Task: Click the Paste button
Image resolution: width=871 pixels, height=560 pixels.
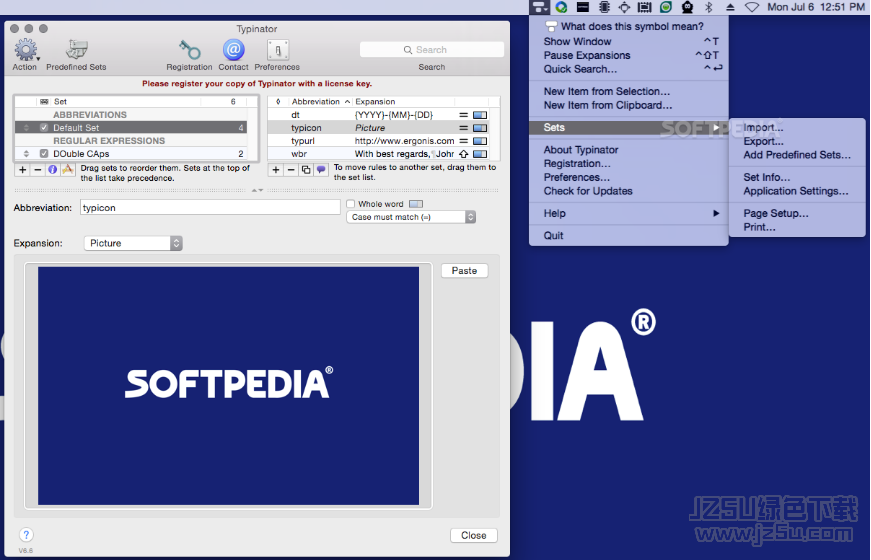Action: (464, 271)
